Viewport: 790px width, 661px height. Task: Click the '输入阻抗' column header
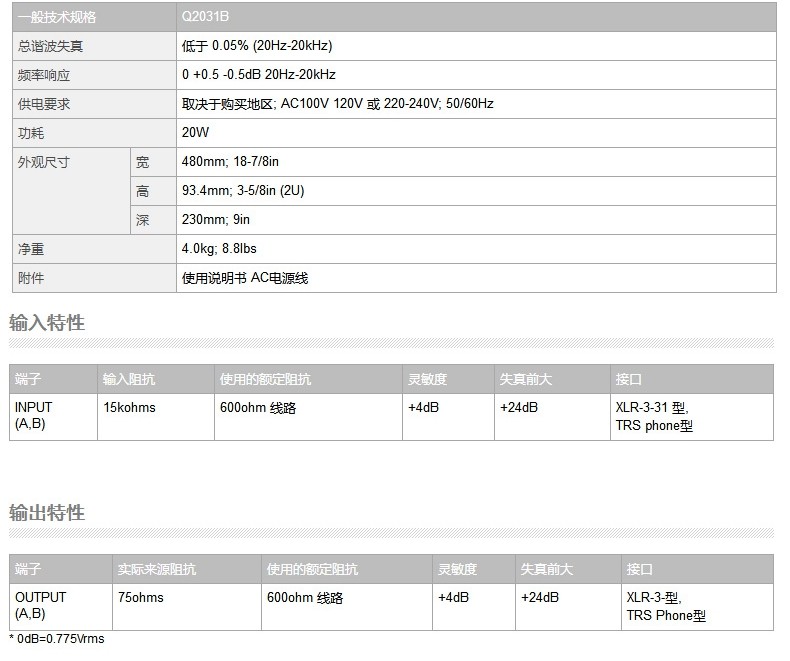(156, 379)
